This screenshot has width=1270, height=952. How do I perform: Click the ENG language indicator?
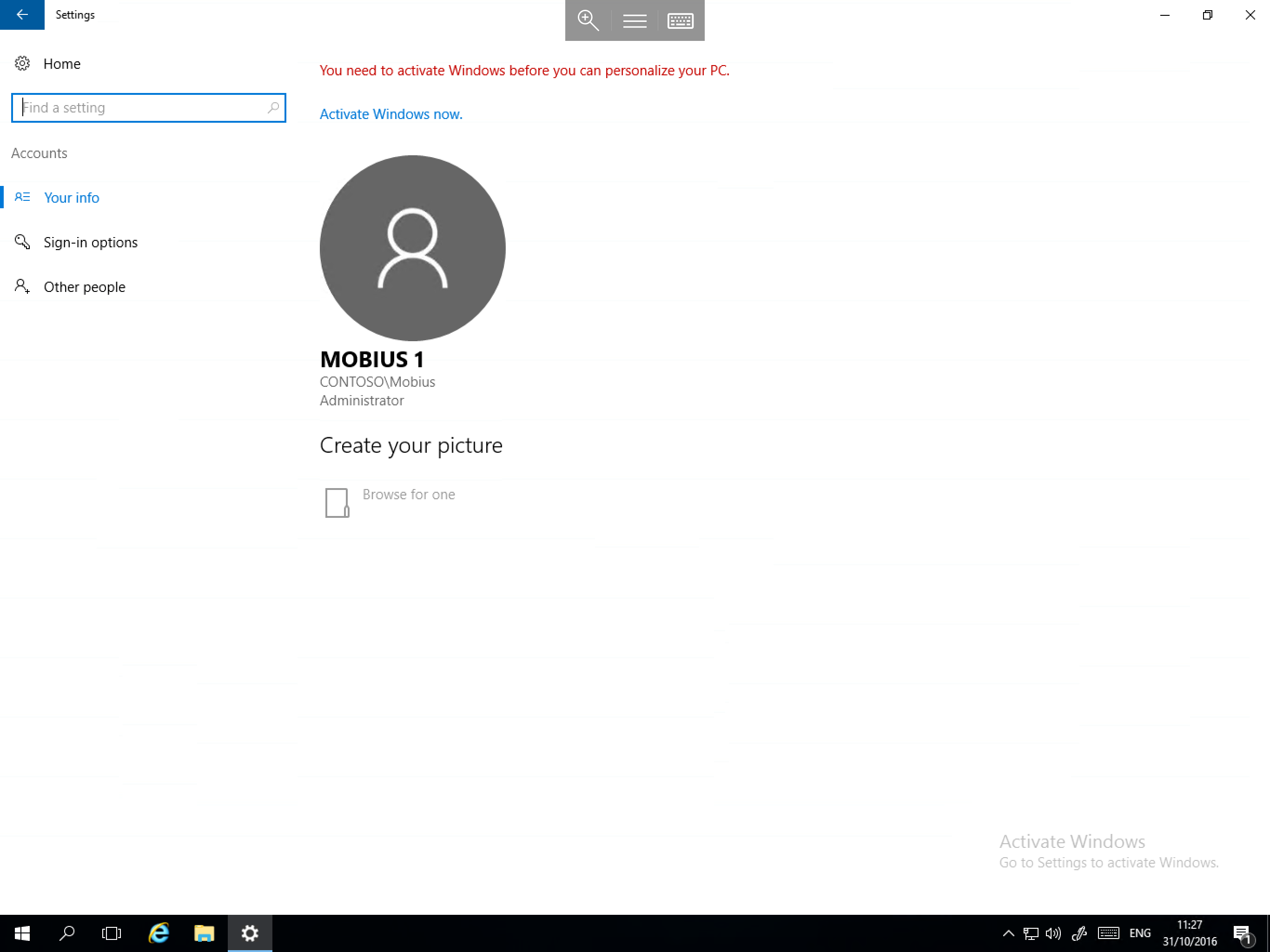[x=1140, y=933]
